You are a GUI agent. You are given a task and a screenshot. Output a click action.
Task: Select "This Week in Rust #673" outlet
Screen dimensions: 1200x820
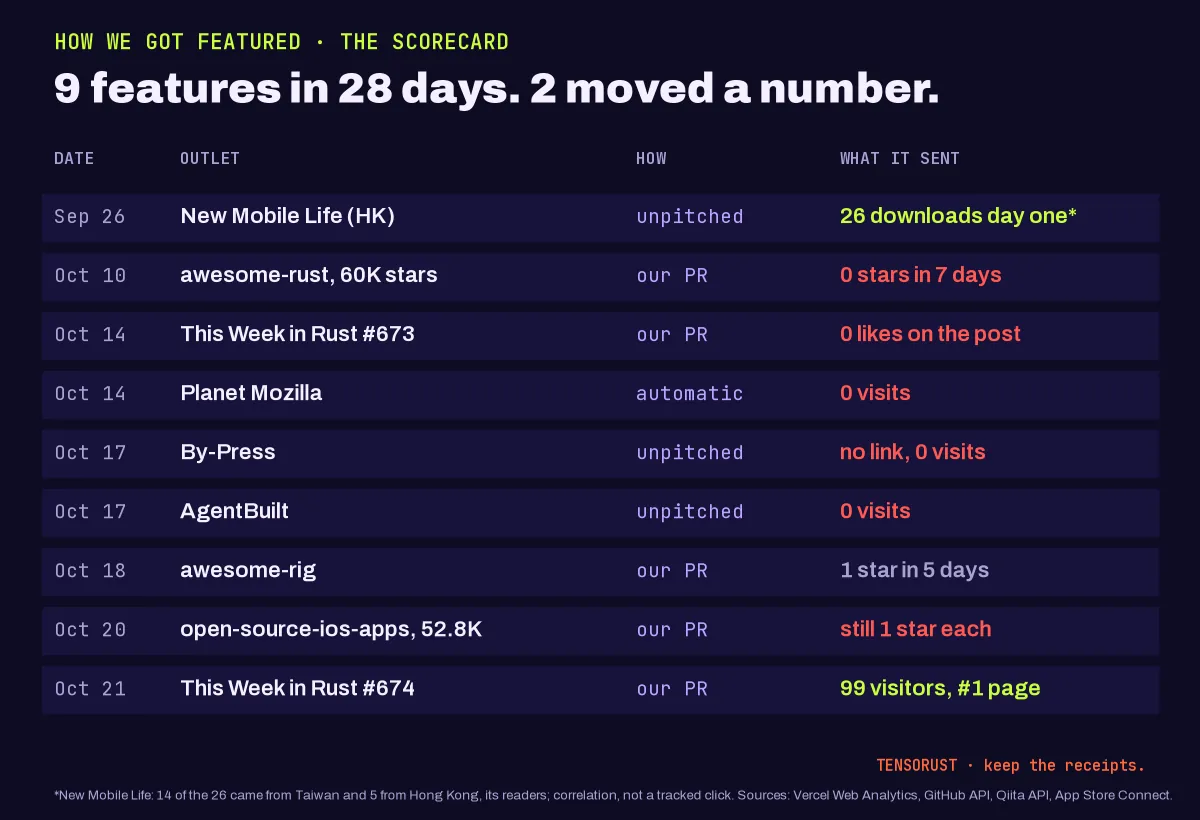(297, 334)
